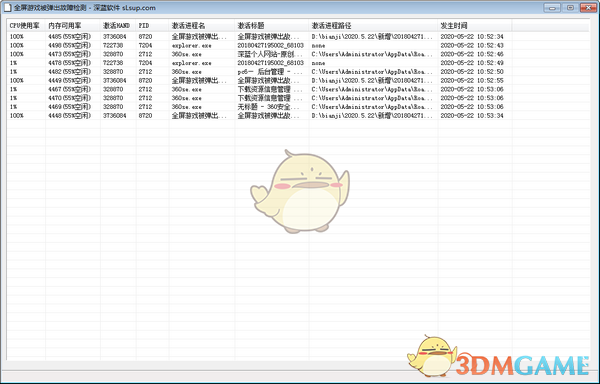
Task: Click the timestamp 2020-05-22 10:52:49
Action: point(472,63)
